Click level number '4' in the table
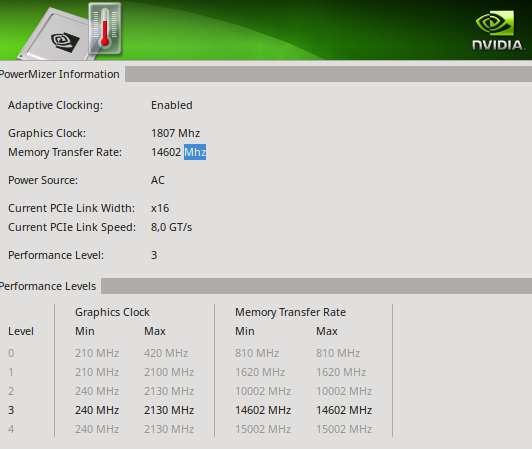This screenshot has width=532, height=449. 11,429
